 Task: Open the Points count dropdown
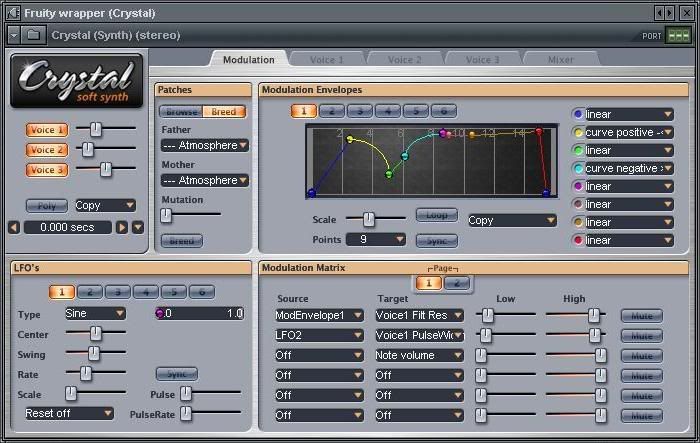[376, 239]
